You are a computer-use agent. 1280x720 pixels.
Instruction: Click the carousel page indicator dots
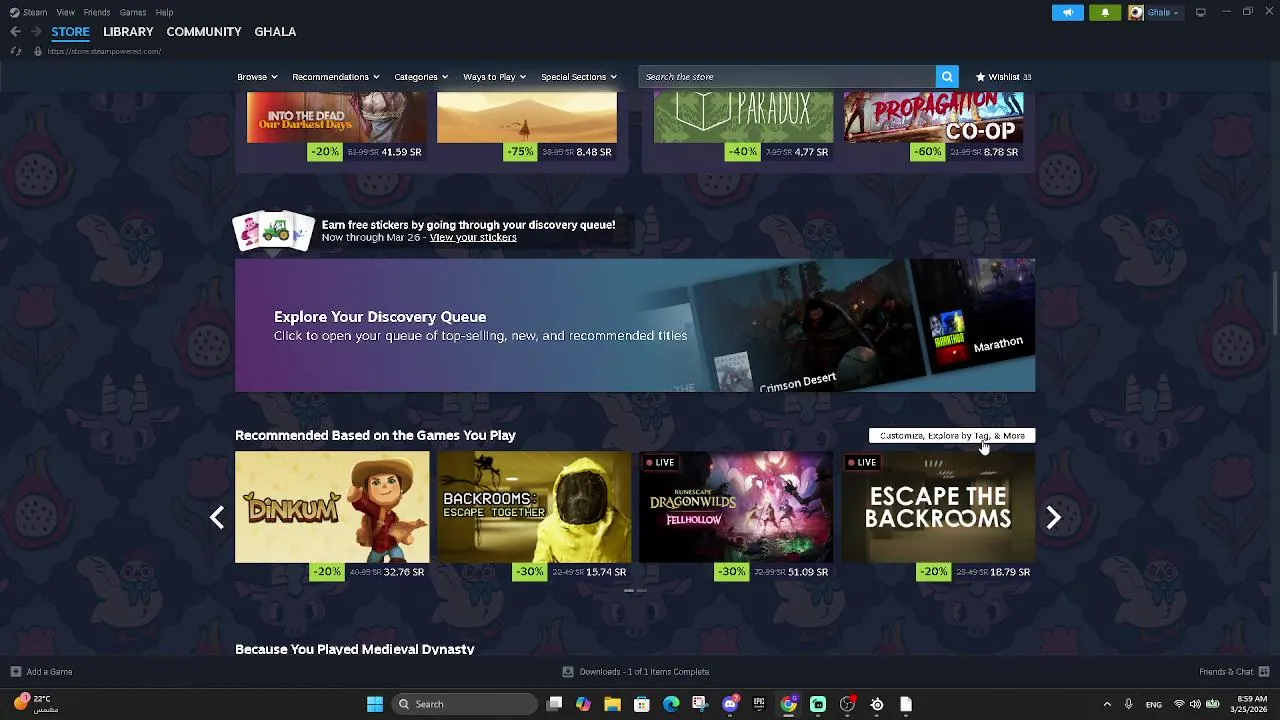pyautogui.click(x=635, y=591)
